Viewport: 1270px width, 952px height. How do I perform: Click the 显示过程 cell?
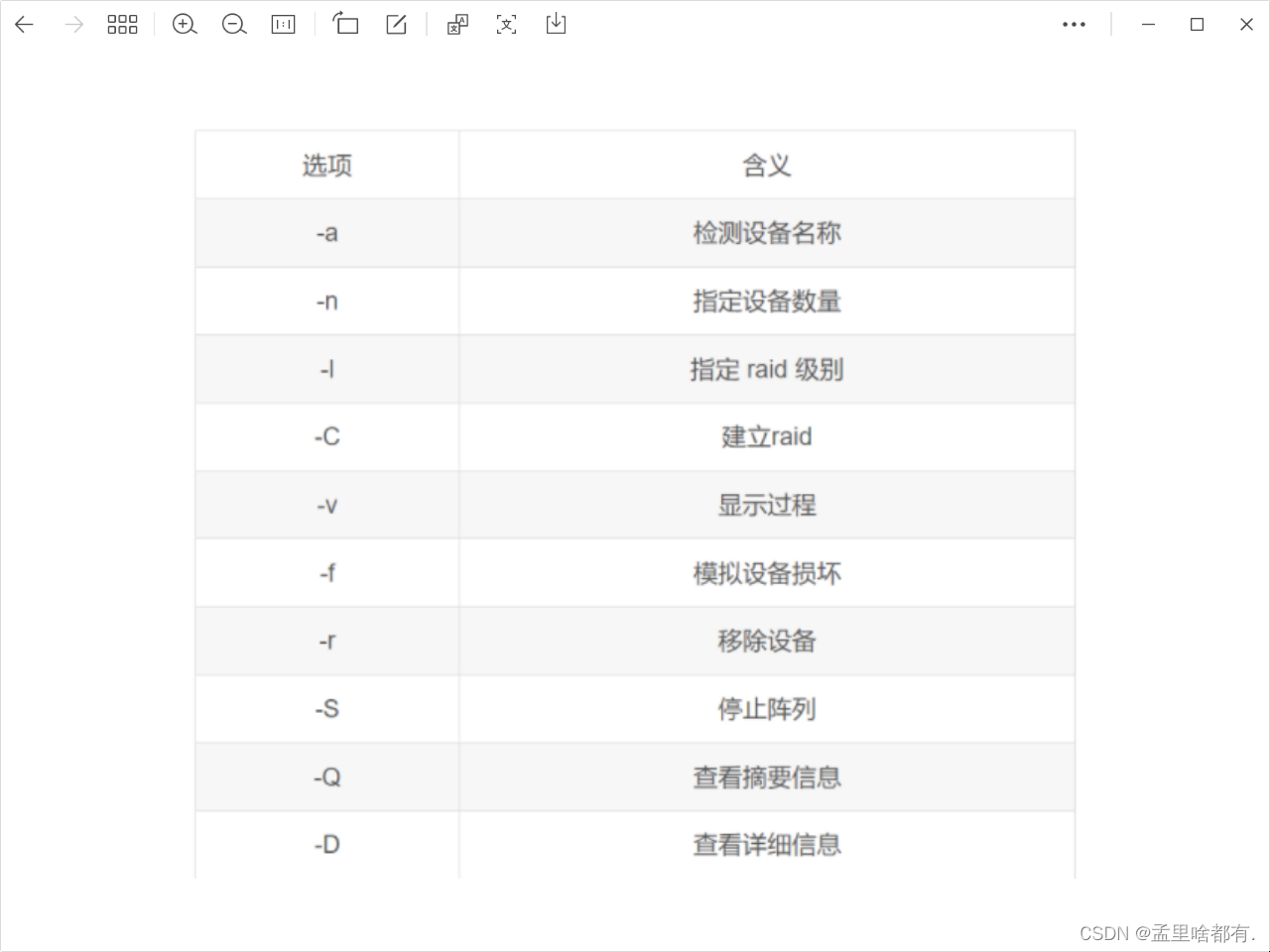point(767,505)
